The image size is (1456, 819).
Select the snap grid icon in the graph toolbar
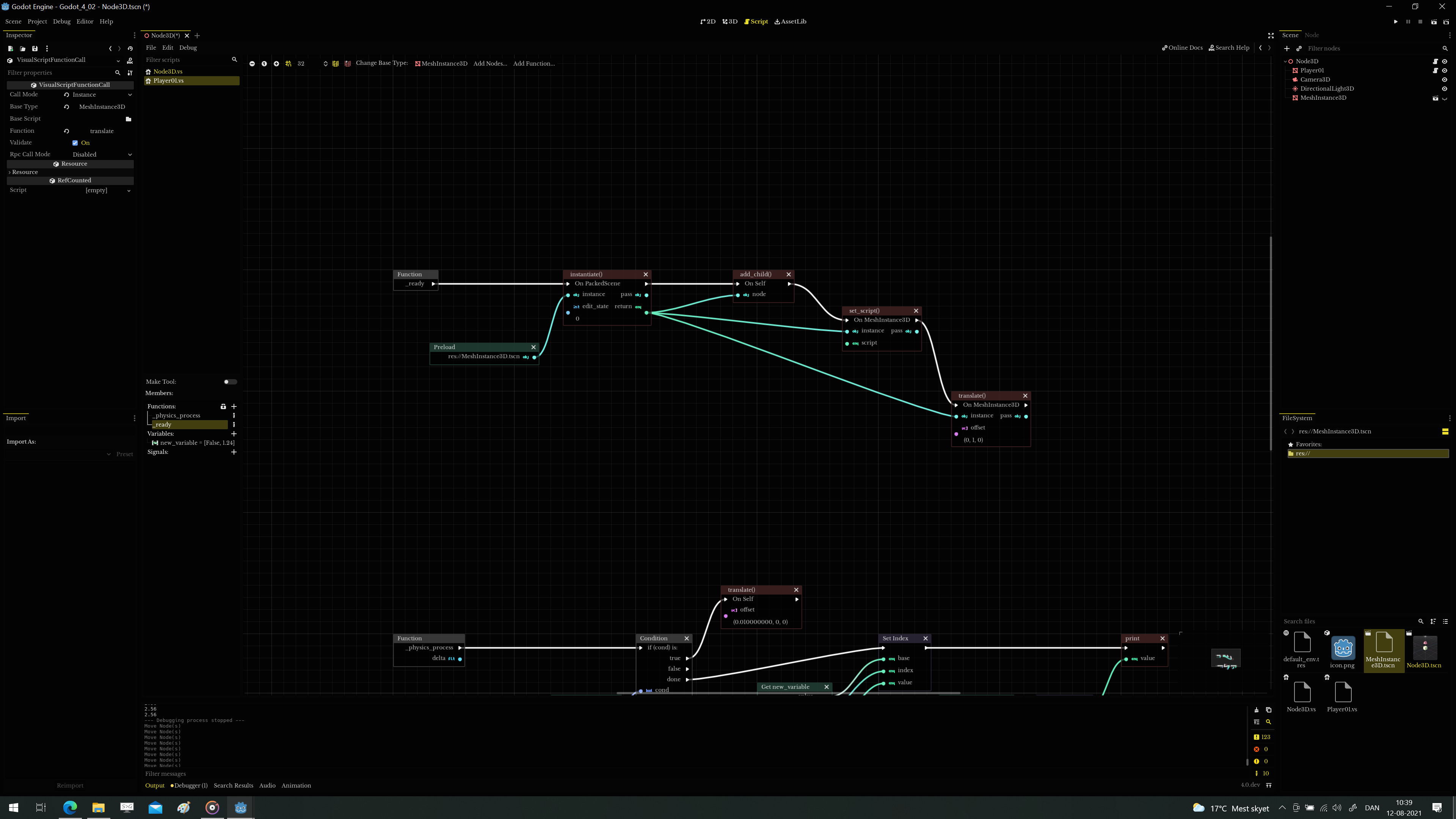(x=288, y=63)
